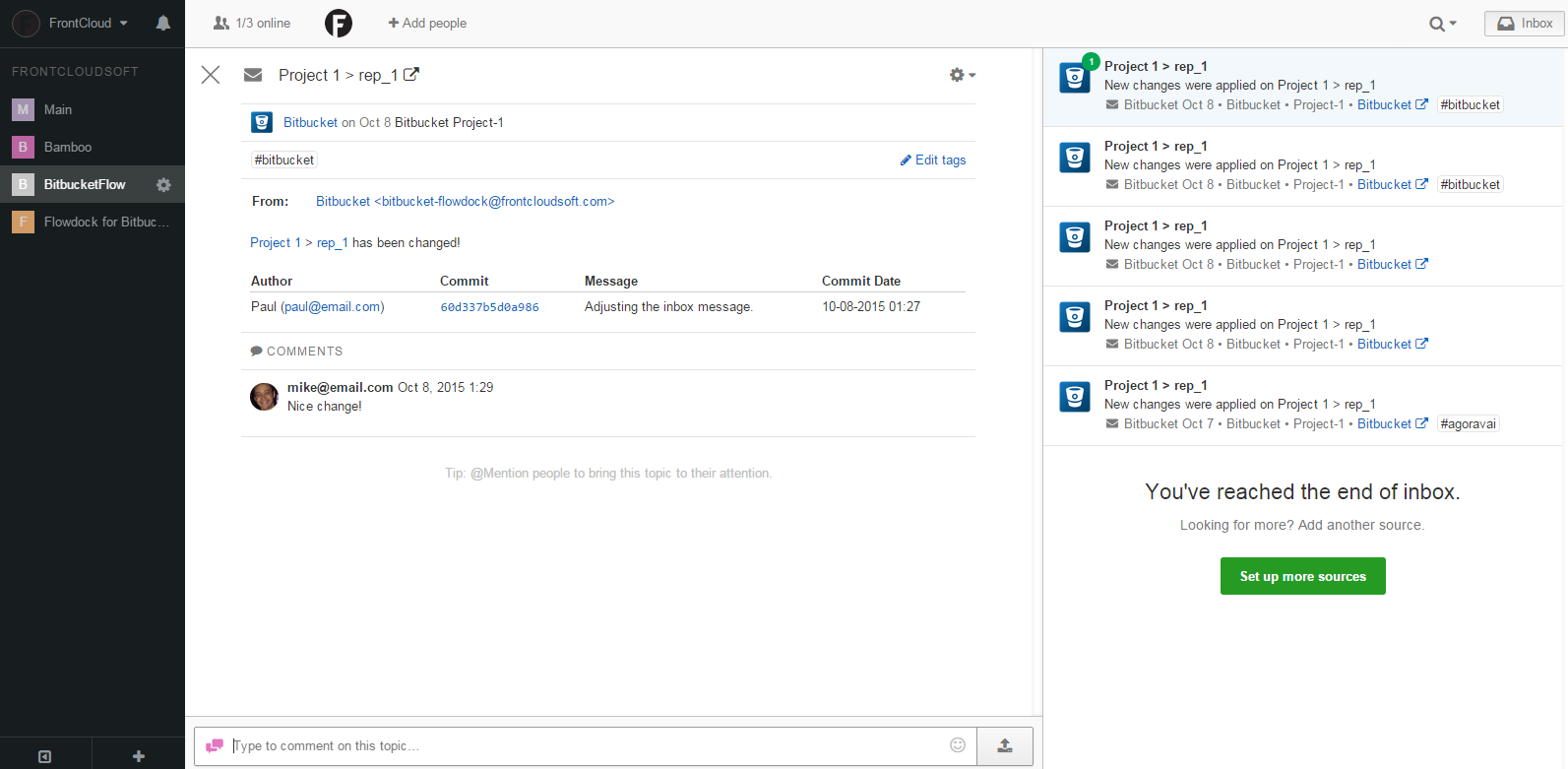
Task: Open BitbucketFlow settings gear
Action: [x=164, y=184]
